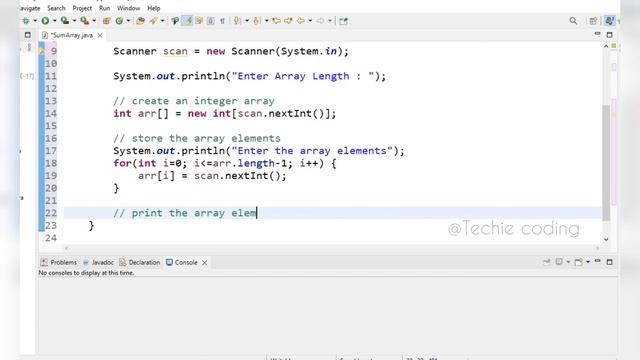Run the program with green play button
The width and height of the screenshot is (640, 360).
pyautogui.click(x=45, y=21)
